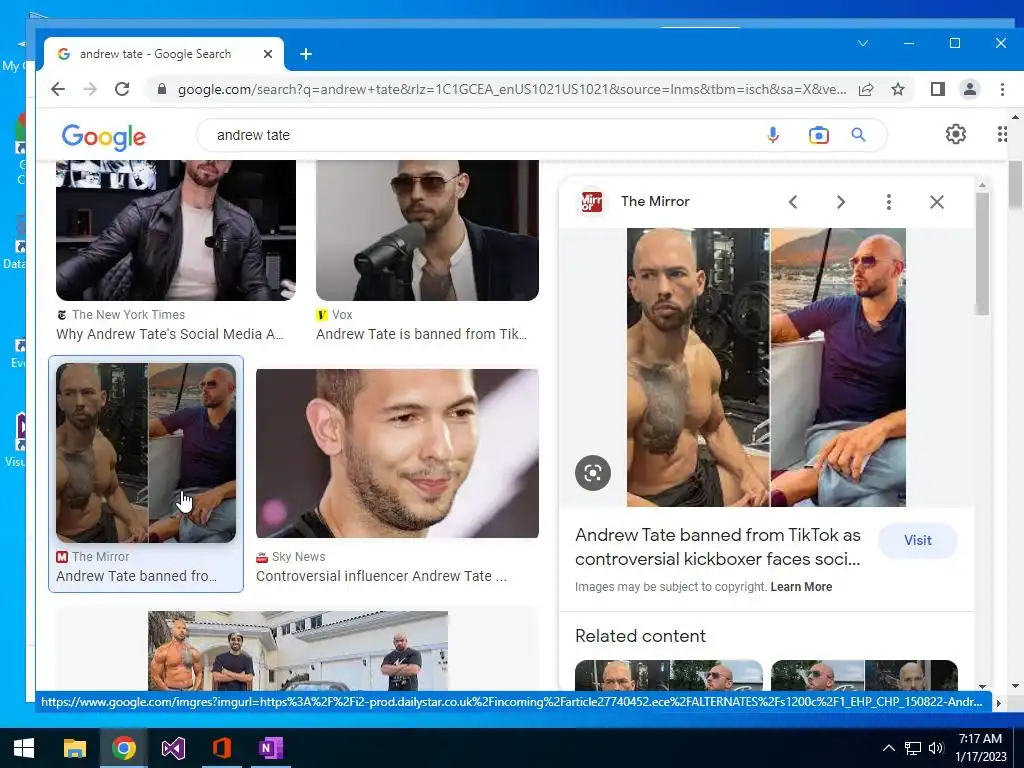The height and width of the screenshot is (768, 1024).
Task: Click the large preview image
Action: [766, 367]
